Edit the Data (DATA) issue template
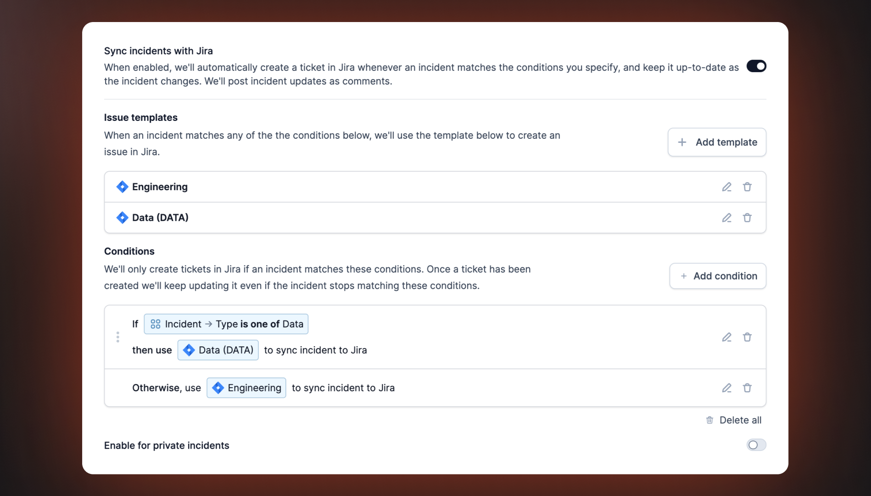The image size is (871, 496). pyautogui.click(x=727, y=218)
